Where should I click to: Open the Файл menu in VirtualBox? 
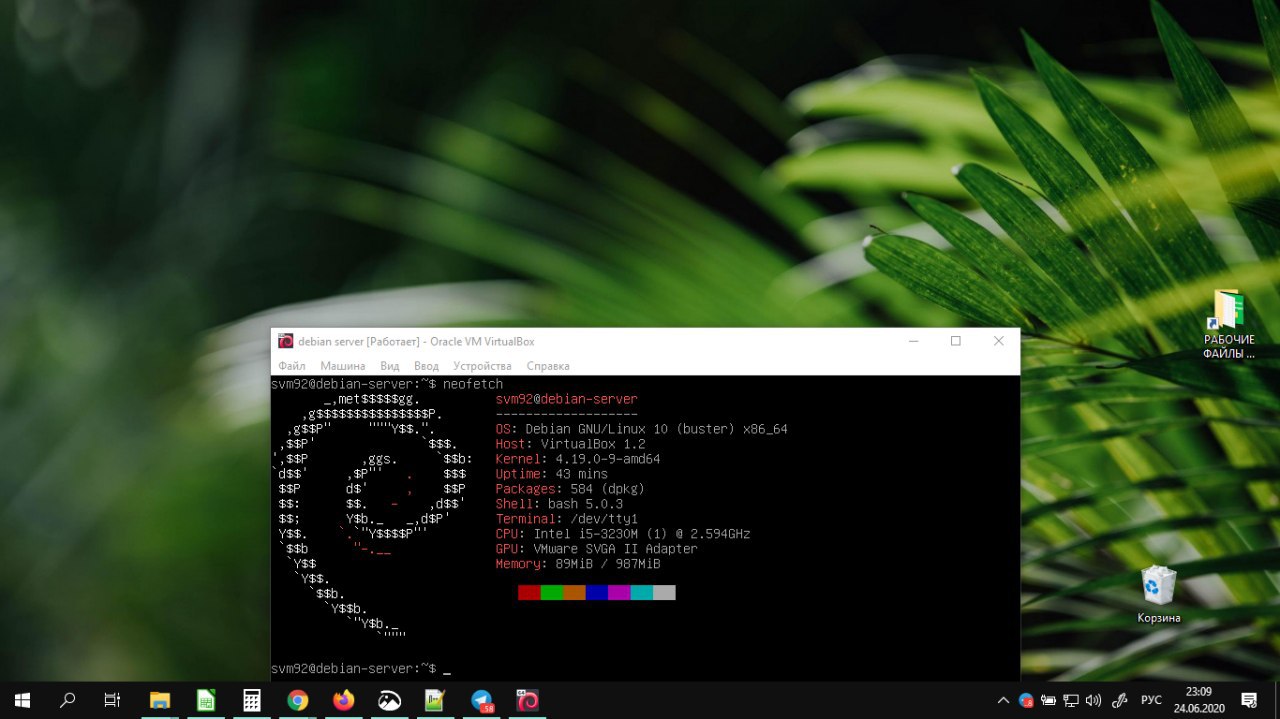tap(292, 366)
